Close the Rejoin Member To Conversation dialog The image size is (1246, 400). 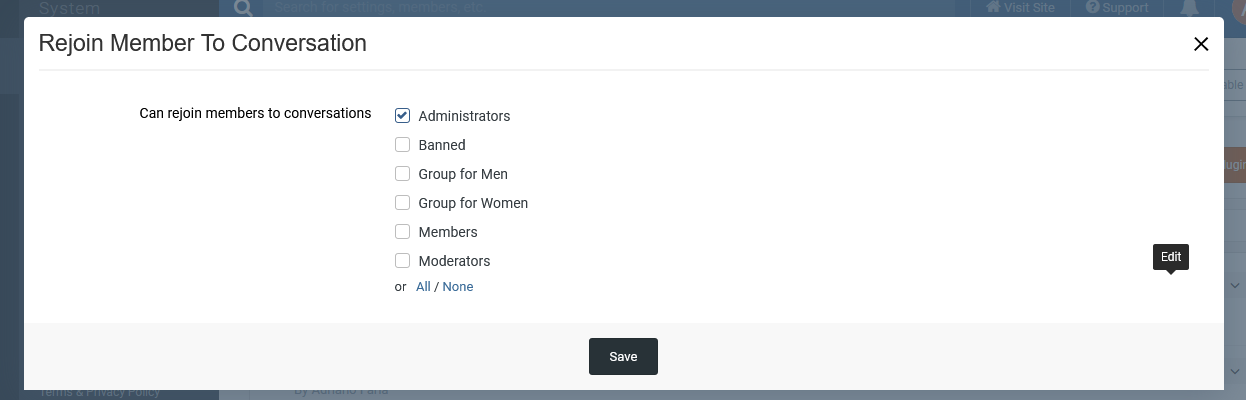pyautogui.click(x=1201, y=44)
